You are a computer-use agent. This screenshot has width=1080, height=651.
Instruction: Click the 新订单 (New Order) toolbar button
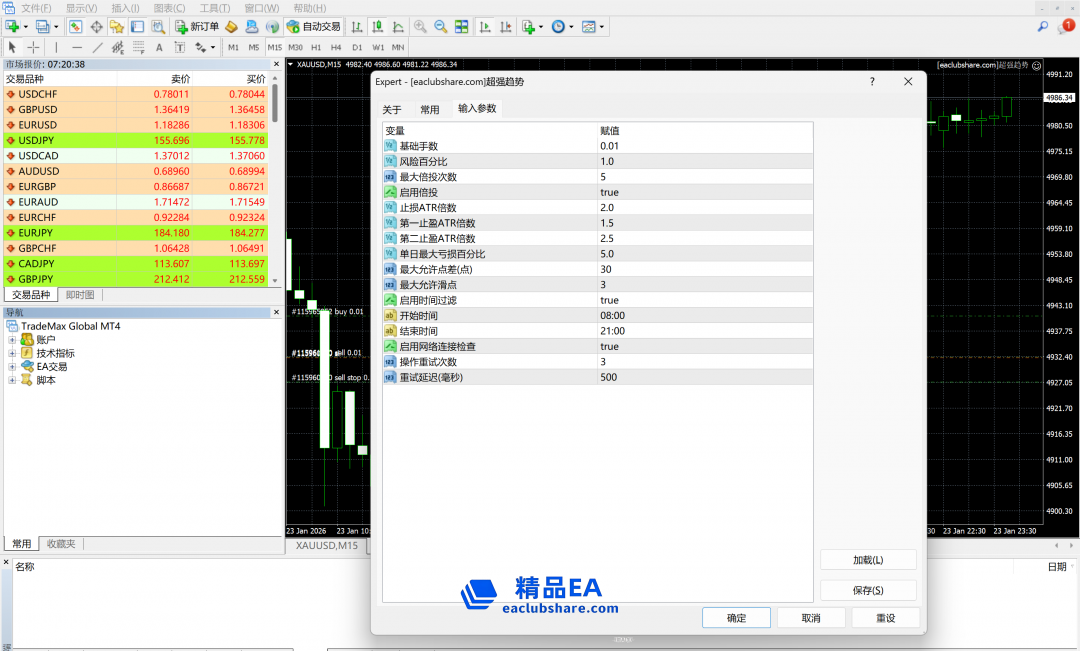(x=197, y=27)
